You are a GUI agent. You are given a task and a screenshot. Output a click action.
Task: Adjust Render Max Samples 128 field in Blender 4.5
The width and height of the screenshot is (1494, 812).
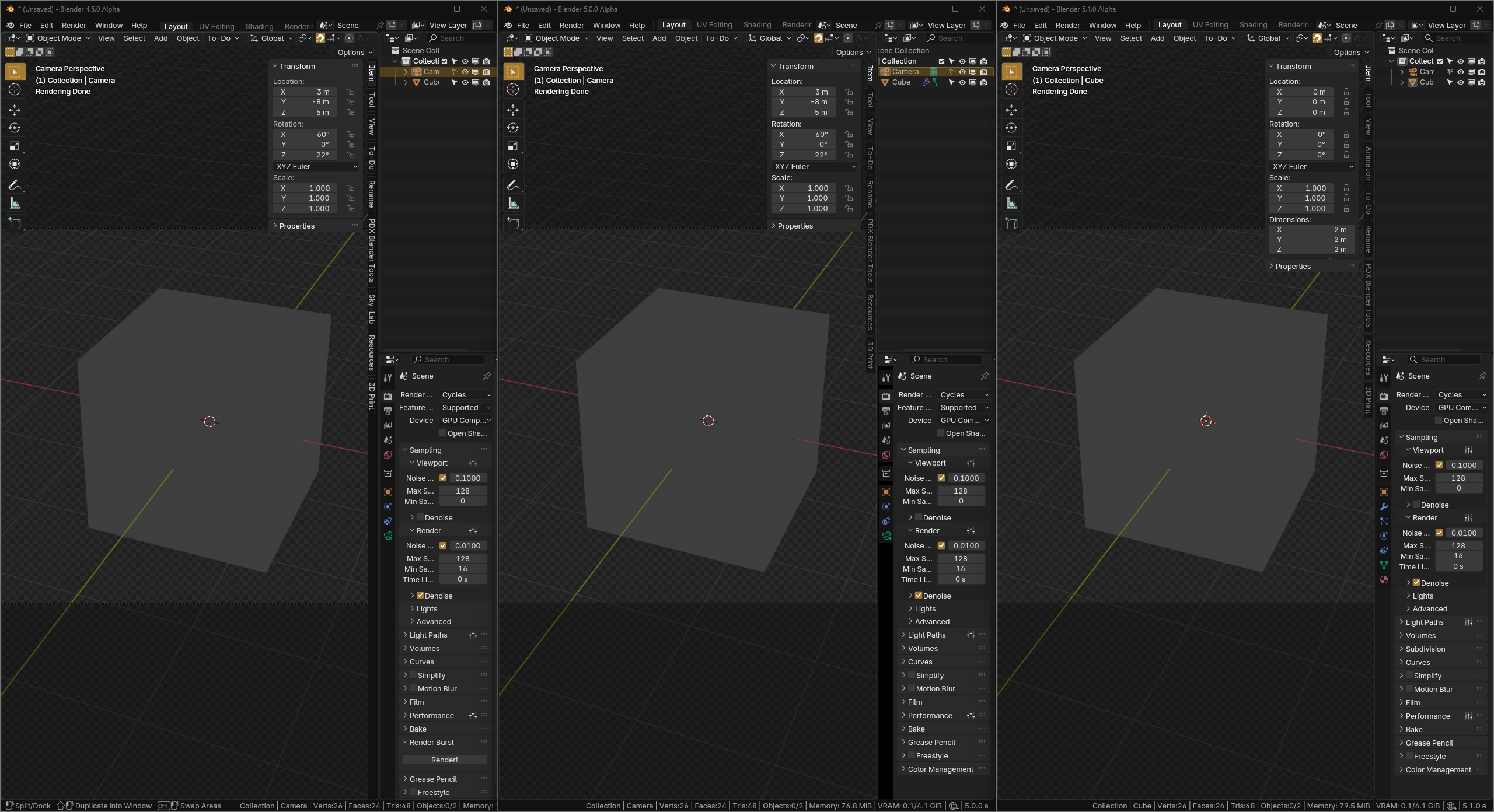coord(463,558)
